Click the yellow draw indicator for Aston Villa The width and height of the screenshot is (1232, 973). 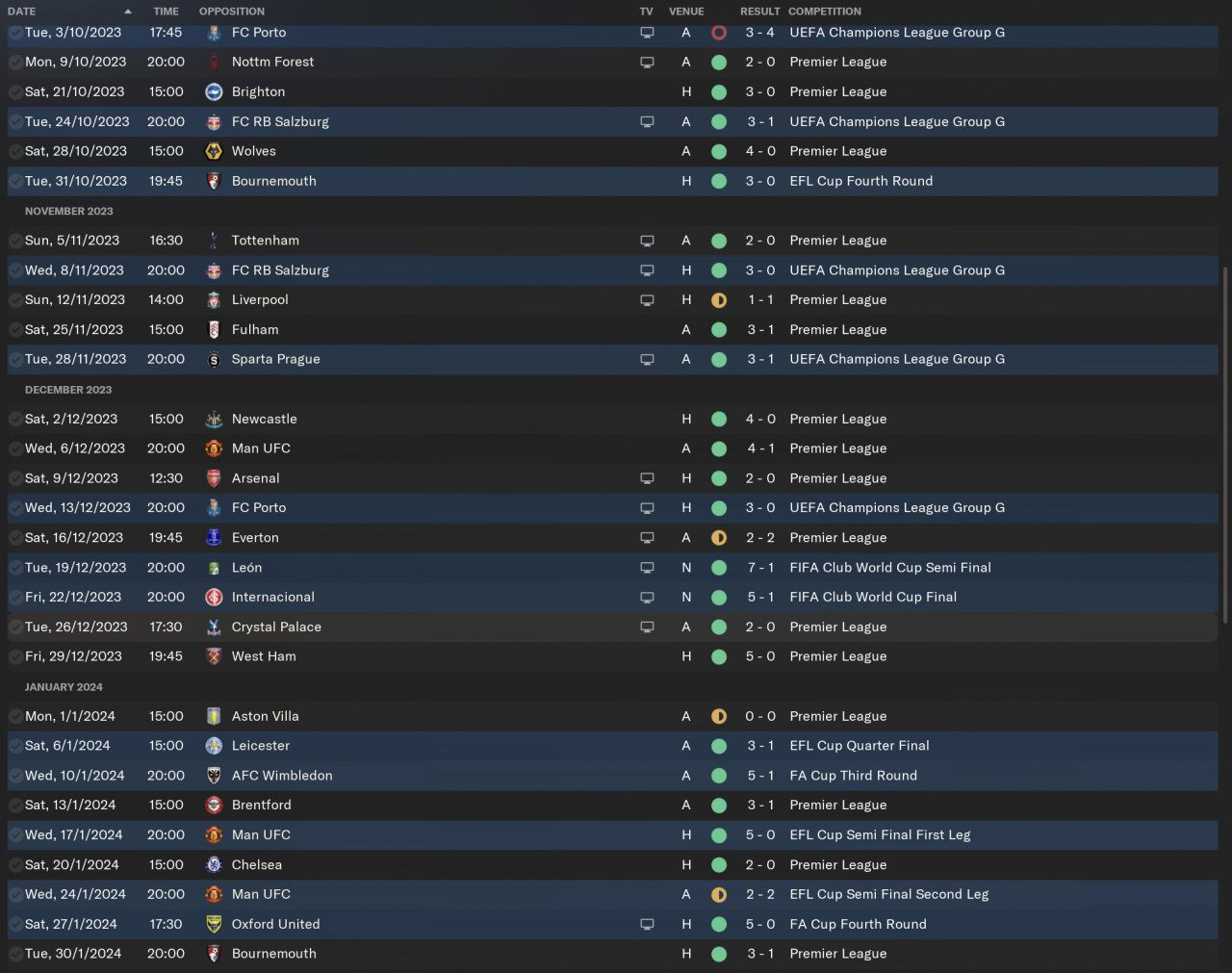click(719, 717)
